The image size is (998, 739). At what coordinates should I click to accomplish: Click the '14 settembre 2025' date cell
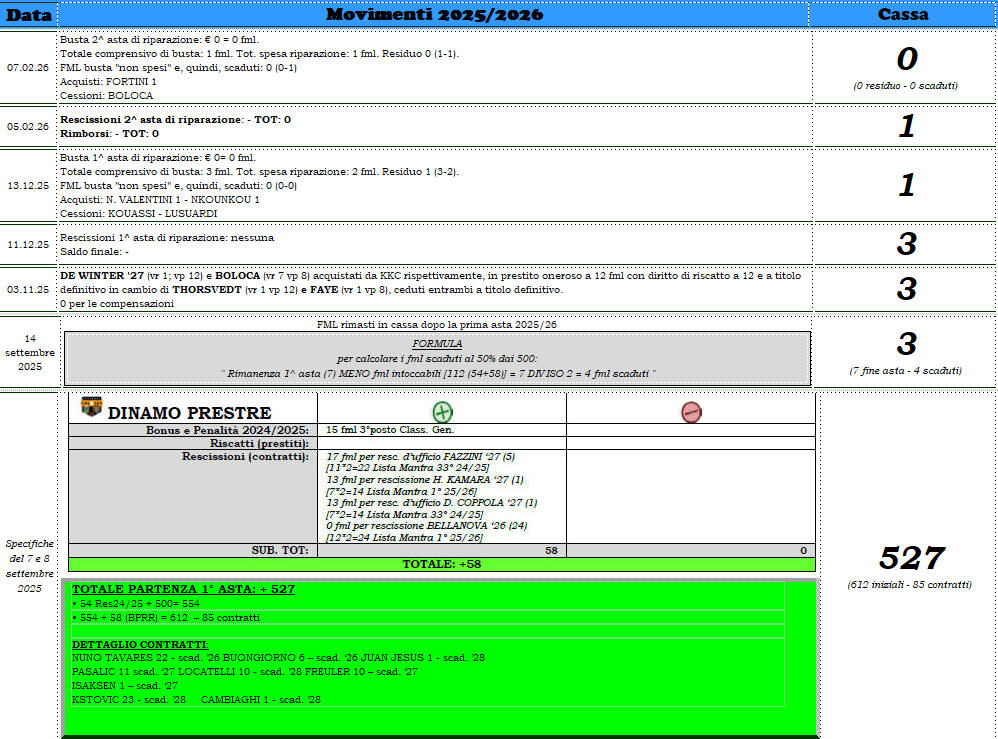pos(29,352)
